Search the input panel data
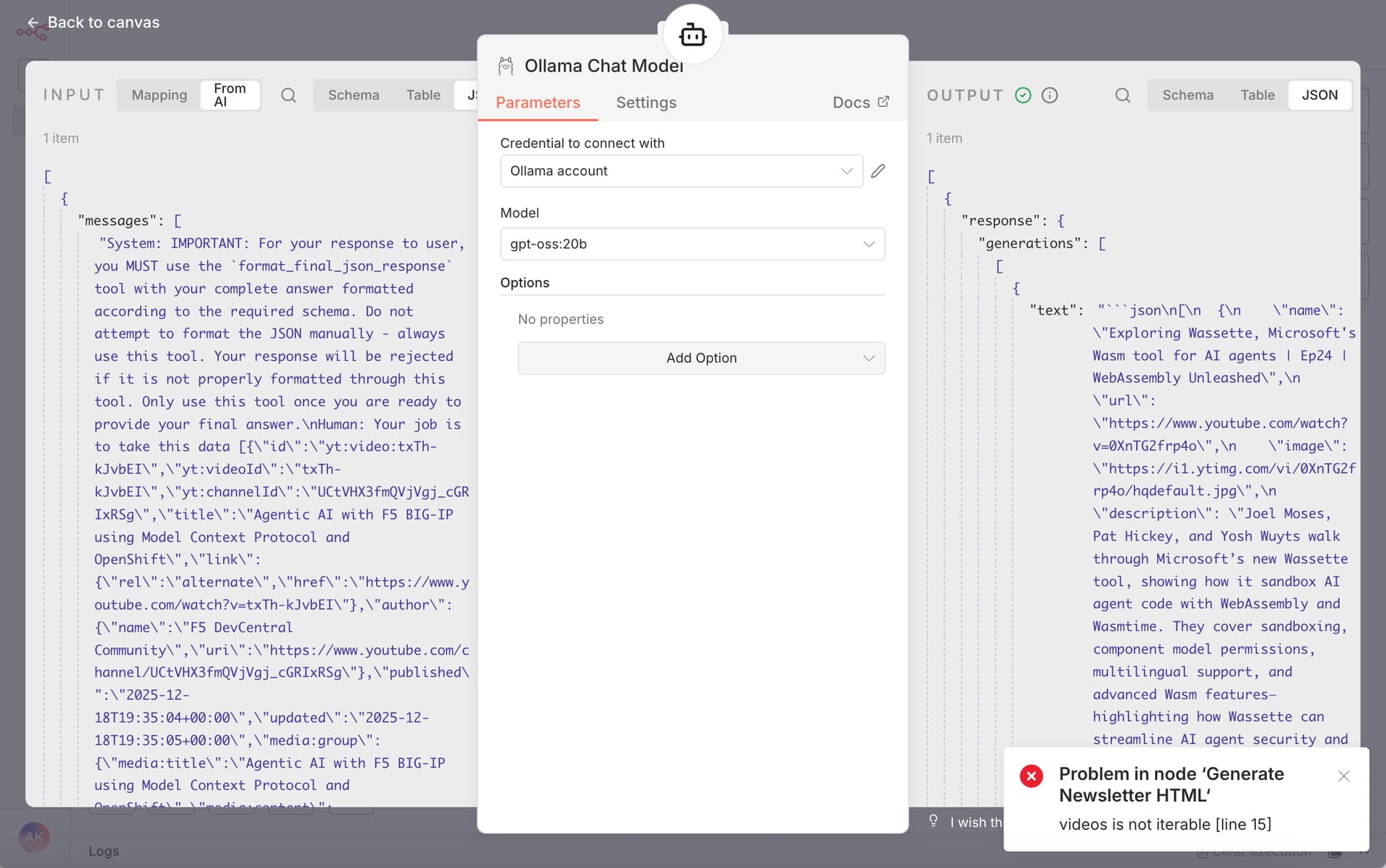This screenshot has height=868, width=1386. click(x=288, y=95)
